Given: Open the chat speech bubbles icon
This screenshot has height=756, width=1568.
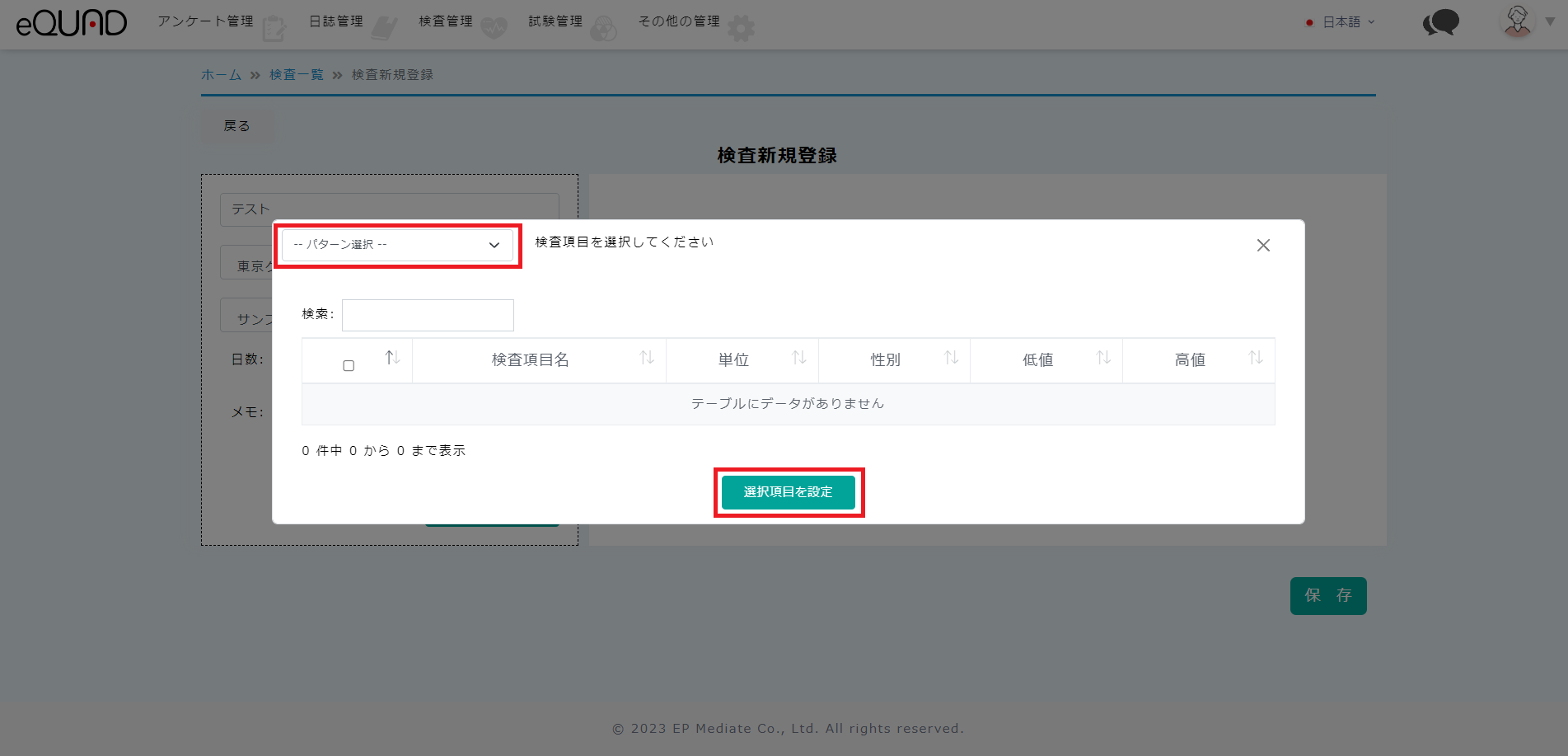Looking at the screenshot, I should 1440,22.
